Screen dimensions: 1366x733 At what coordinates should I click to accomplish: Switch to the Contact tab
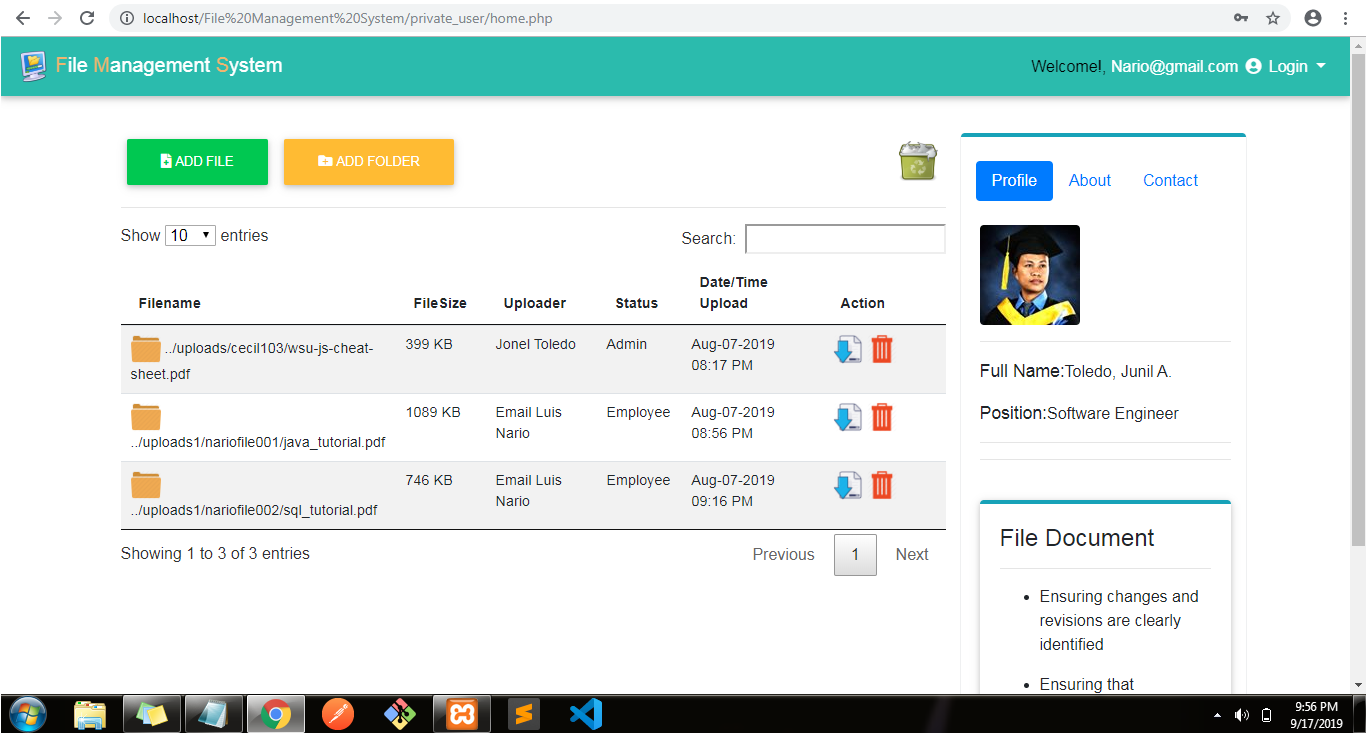coord(1169,180)
